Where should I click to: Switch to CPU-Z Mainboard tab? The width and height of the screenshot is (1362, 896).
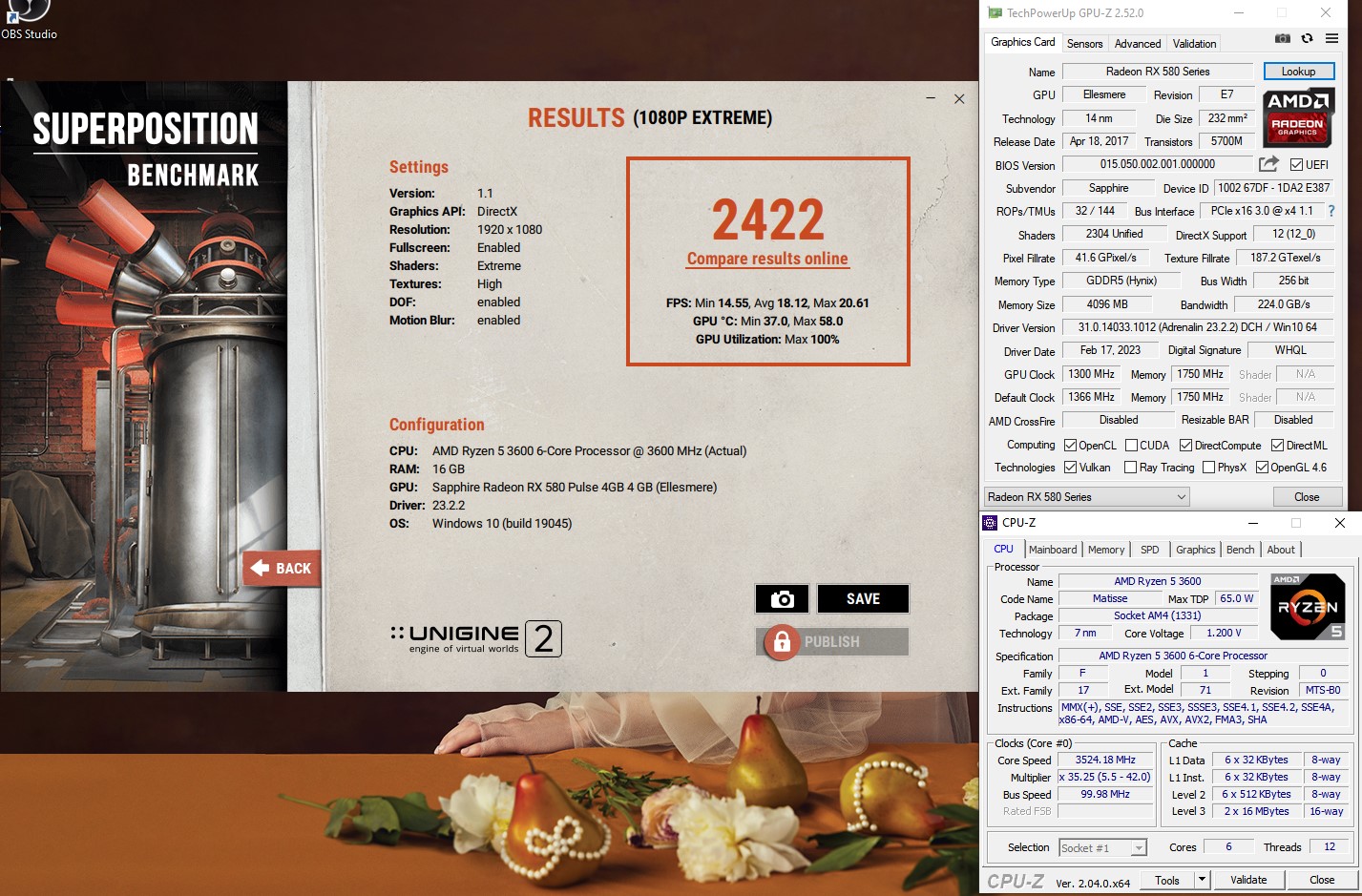[1053, 550]
